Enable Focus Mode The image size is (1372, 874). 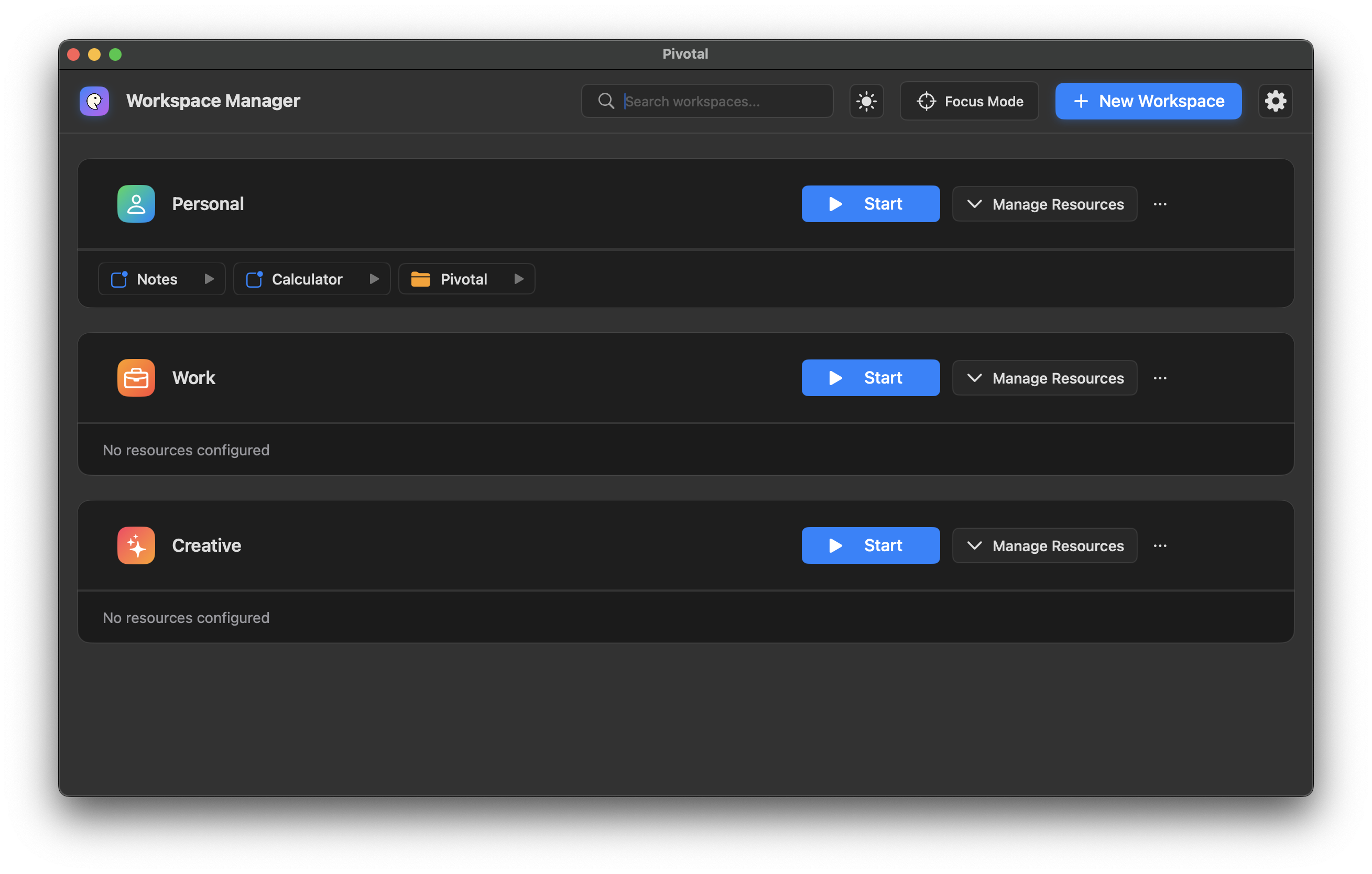(x=968, y=101)
